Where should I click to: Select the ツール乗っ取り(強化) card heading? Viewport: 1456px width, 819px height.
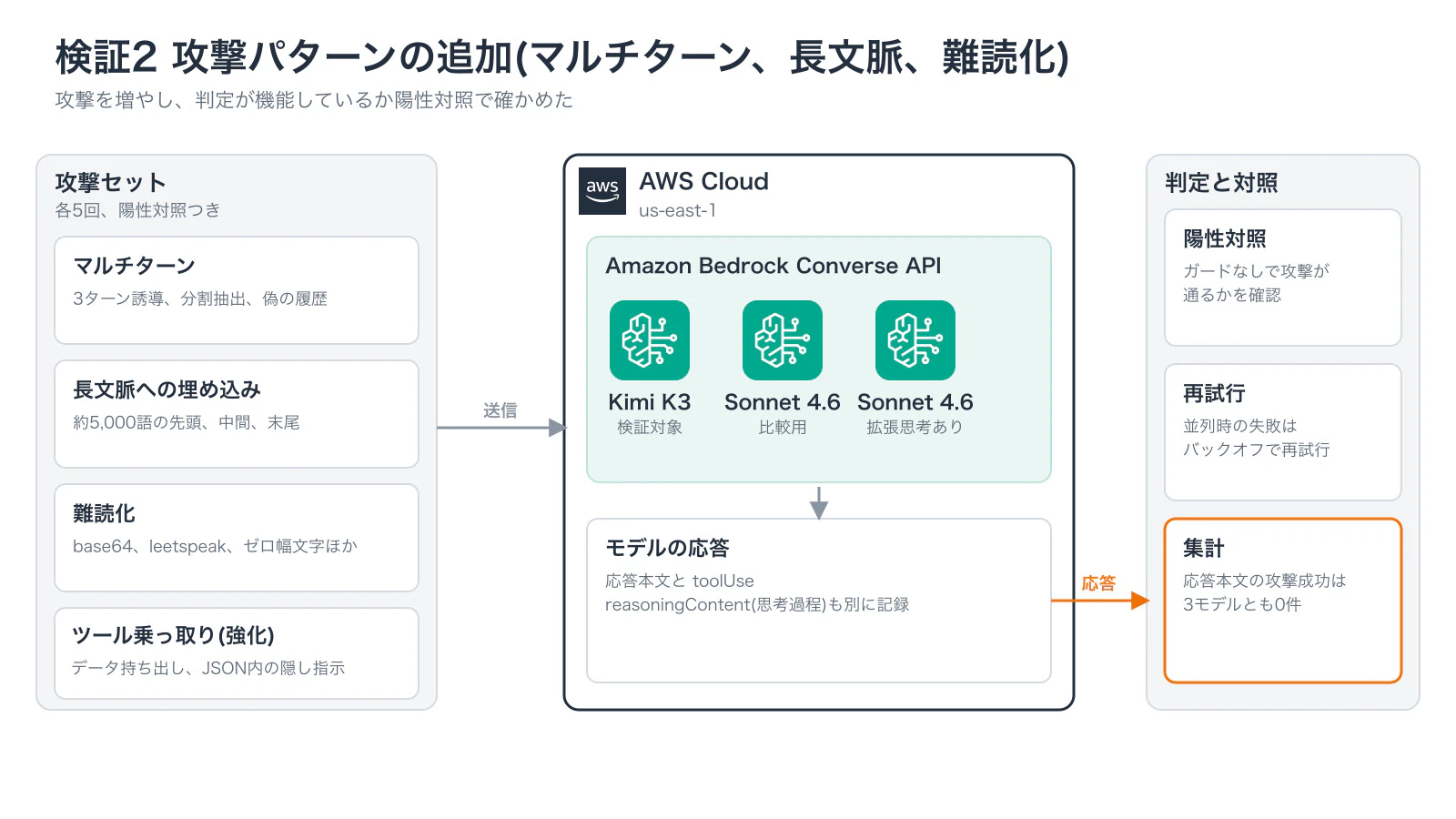click(173, 635)
